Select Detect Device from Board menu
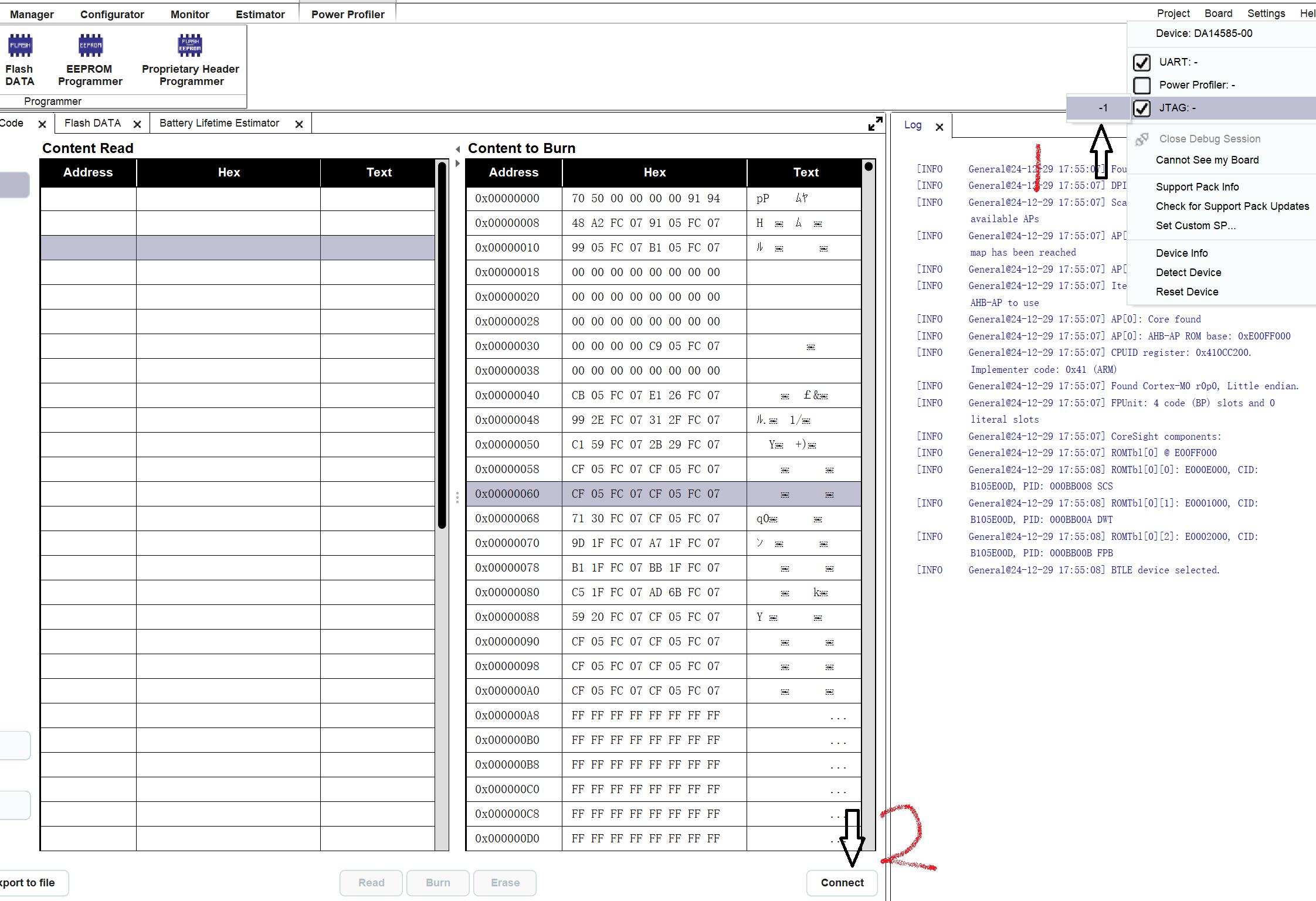The height and width of the screenshot is (901, 1316). [x=1188, y=273]
